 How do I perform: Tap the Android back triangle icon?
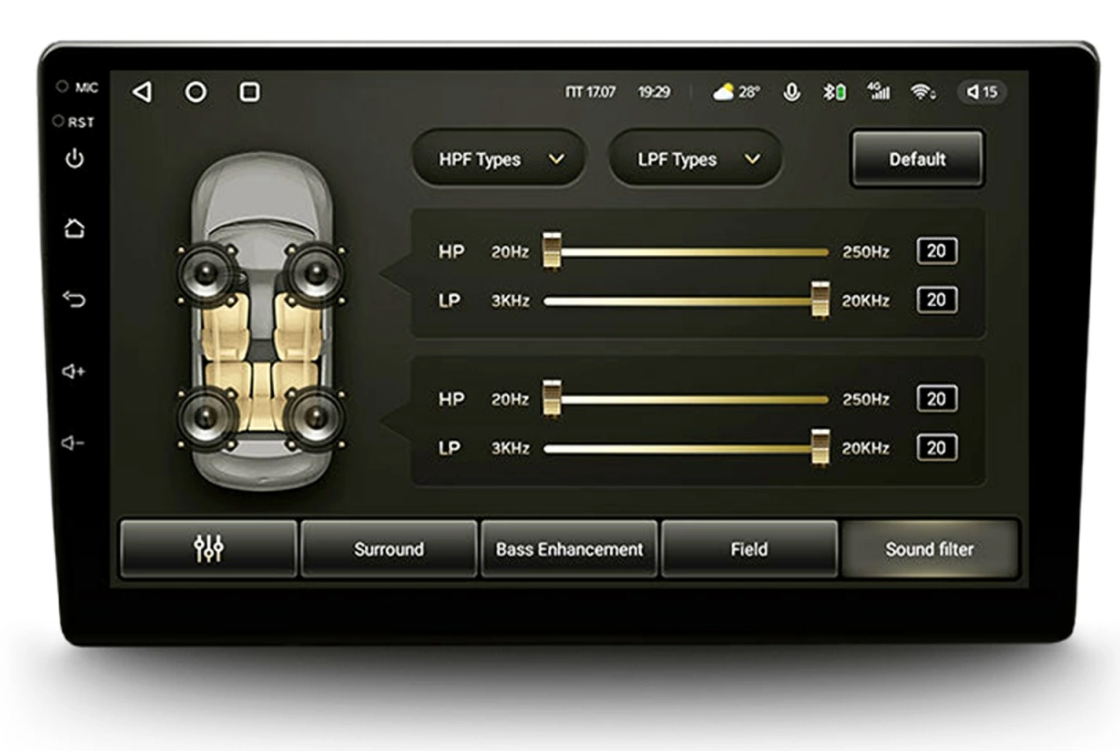coord(142,91)
